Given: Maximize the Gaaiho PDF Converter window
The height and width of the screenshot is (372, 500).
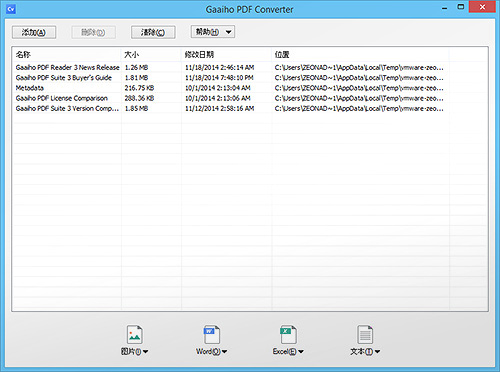Looking at the screenshot, I should [461, 7].
